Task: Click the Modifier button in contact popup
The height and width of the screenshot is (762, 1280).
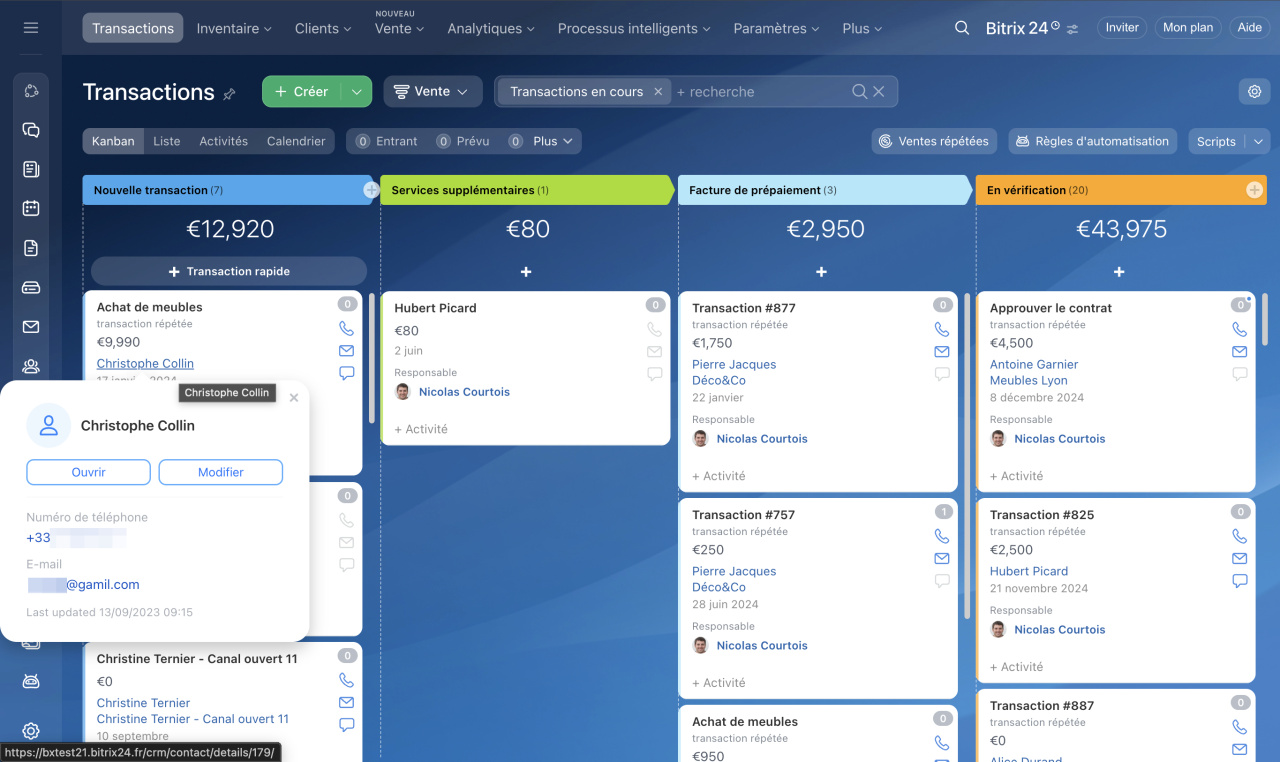Action: pos(220,472)
